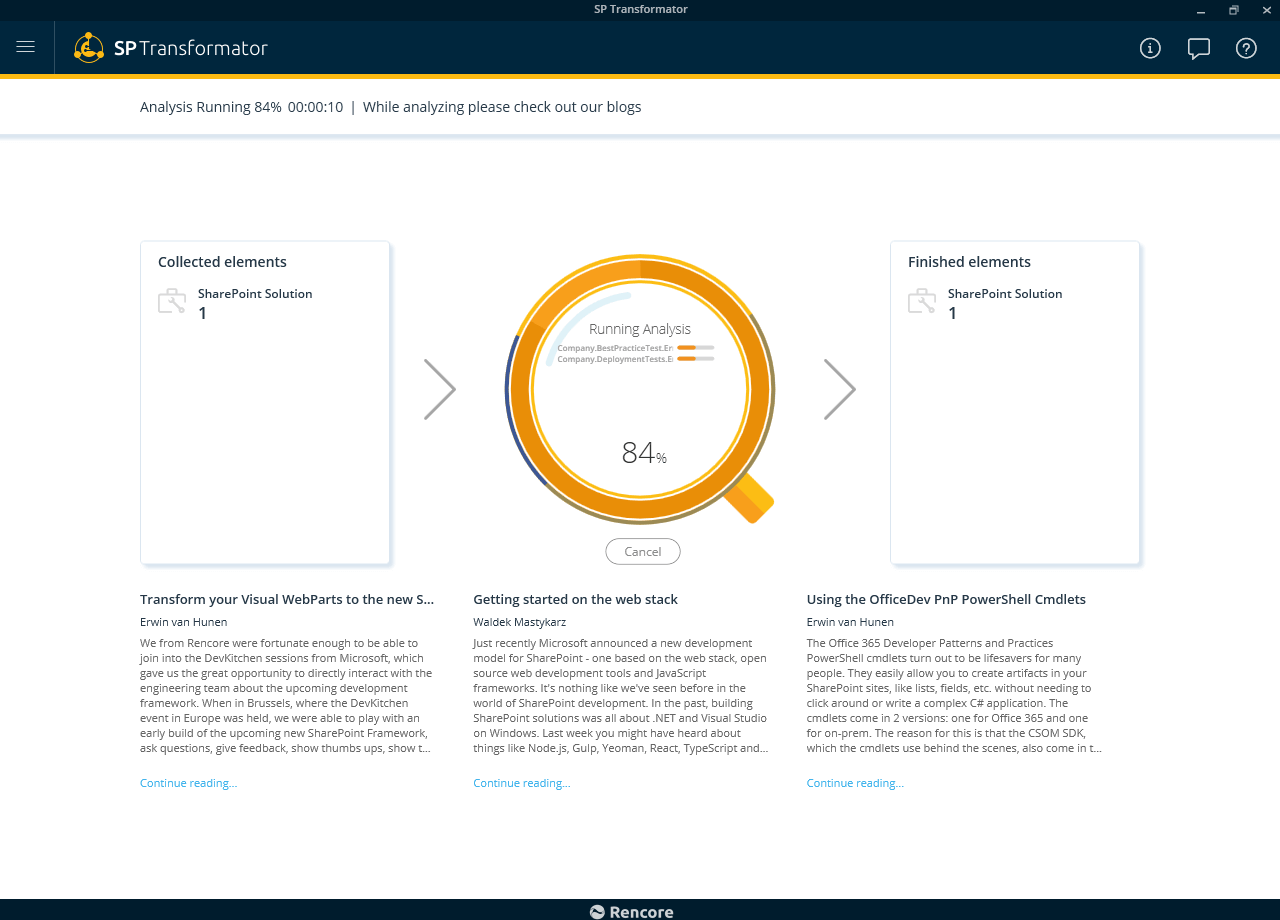Viewport: 1280px width, 920px height.
Task: Click Company.BestPracticeTest progress bar
Action: tap(696, 347)
